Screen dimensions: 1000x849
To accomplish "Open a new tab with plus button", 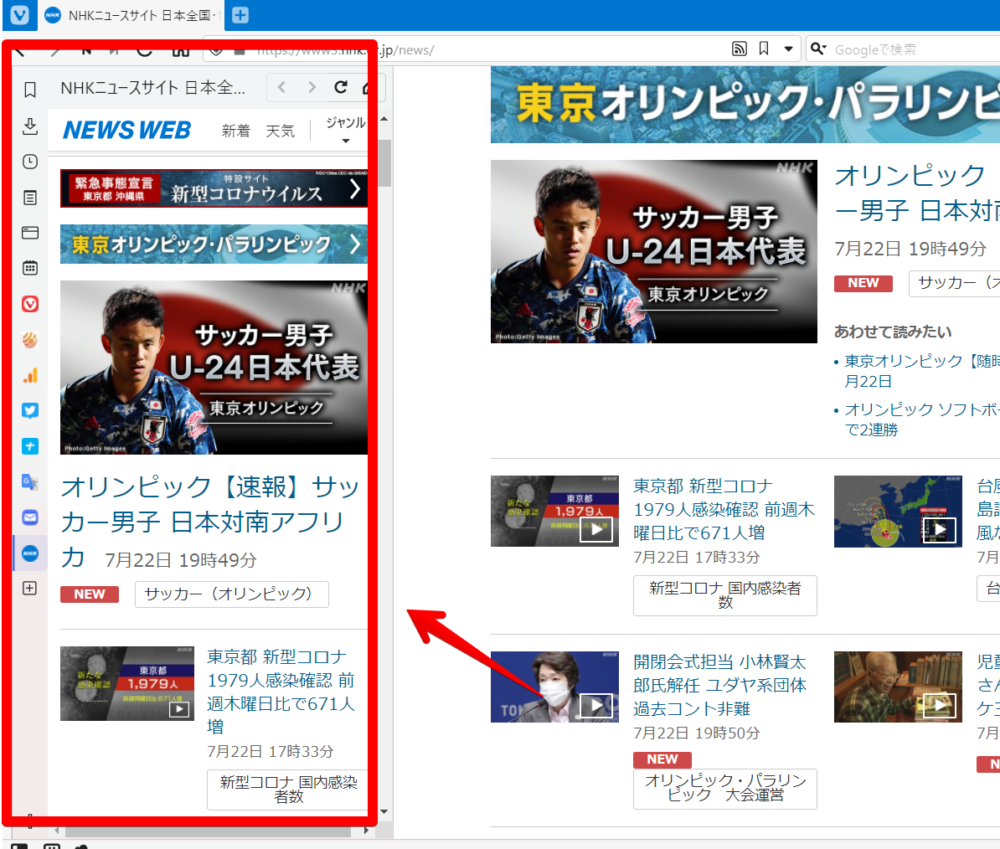I will [240, 15].
